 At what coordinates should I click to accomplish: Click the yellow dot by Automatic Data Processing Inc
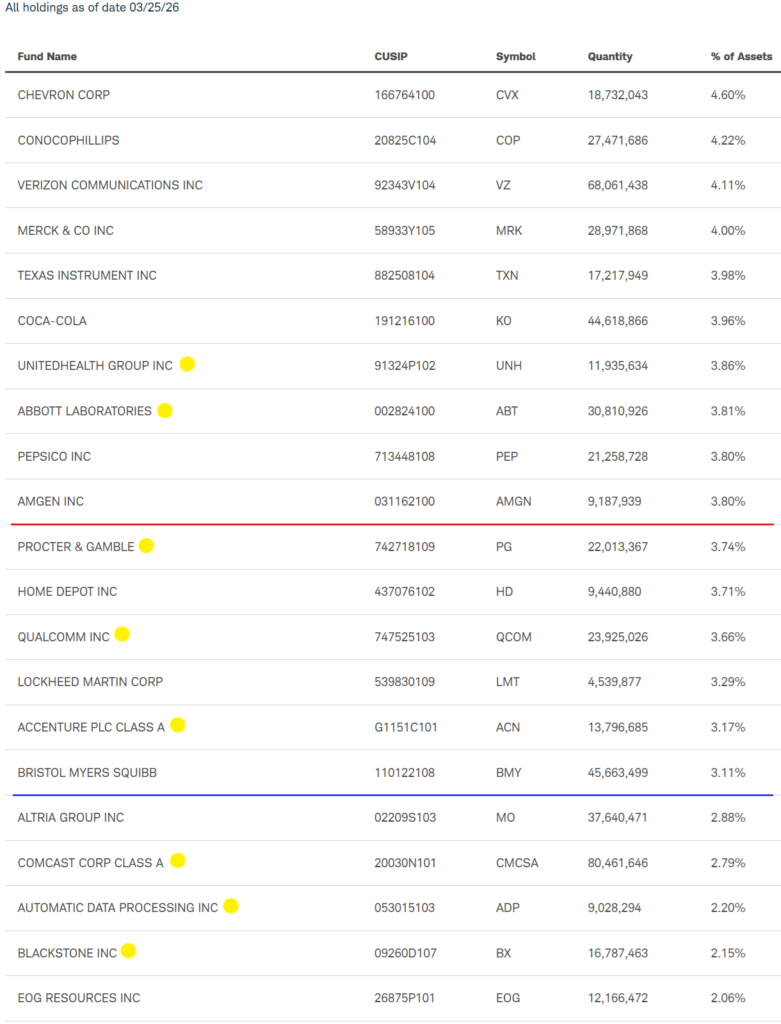tap(231, 906)
